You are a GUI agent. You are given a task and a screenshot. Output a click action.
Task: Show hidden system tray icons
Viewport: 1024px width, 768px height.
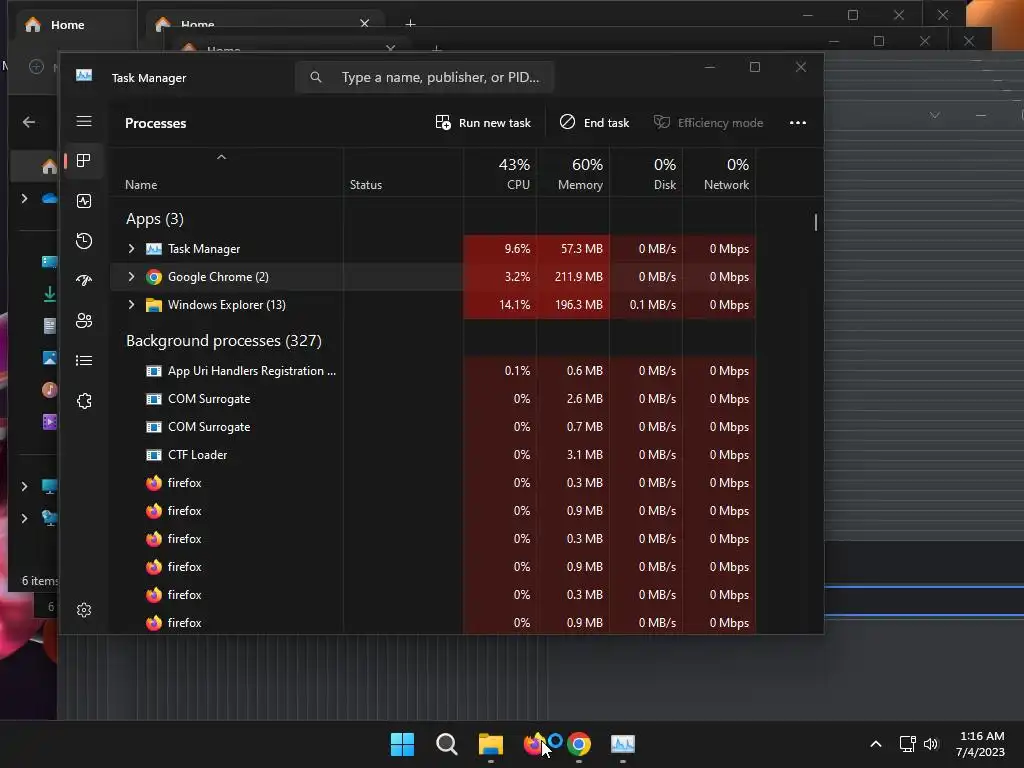click(x=876, y=744)
